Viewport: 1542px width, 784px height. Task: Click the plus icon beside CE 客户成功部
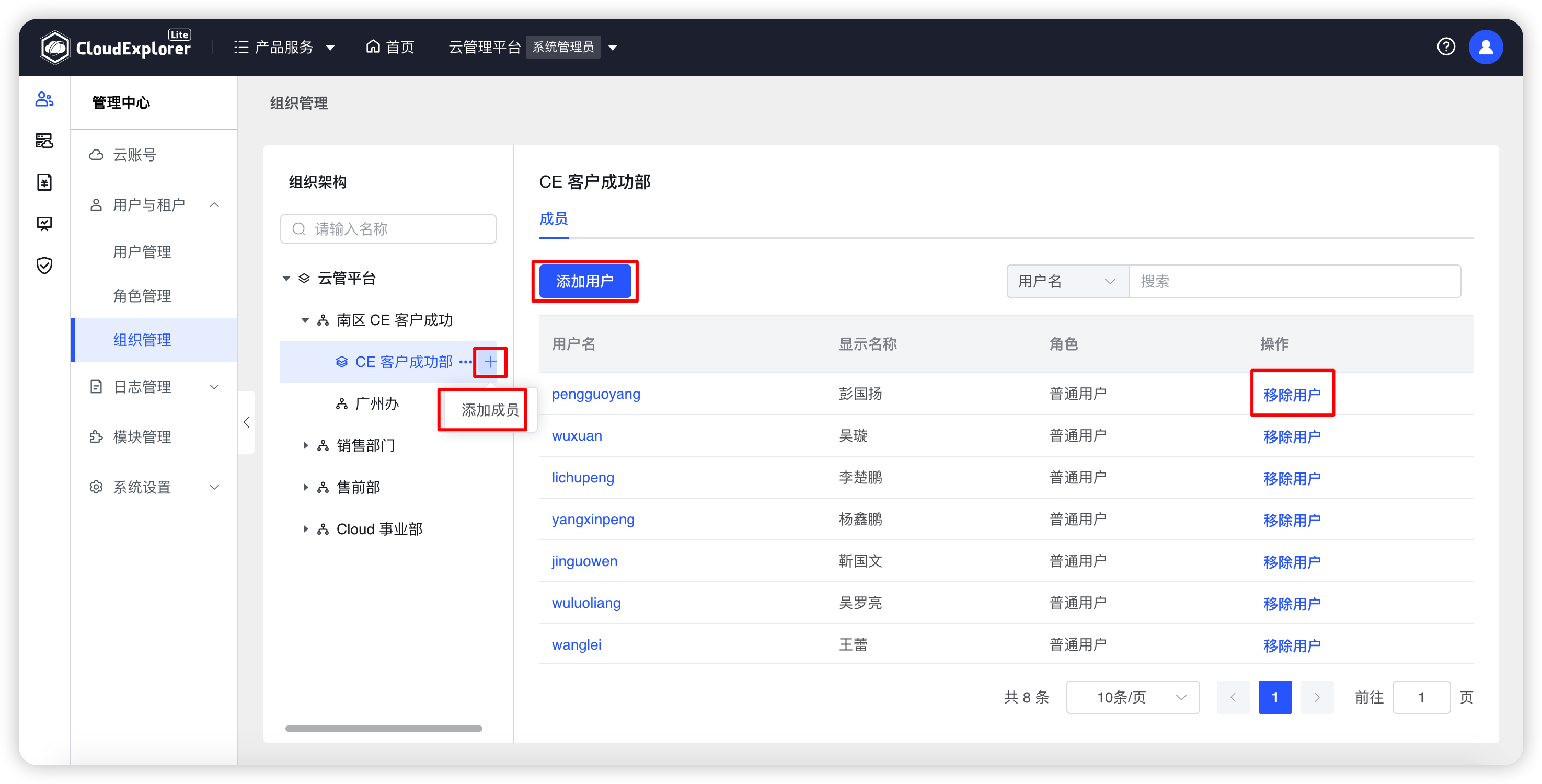[x=490, y=362]
